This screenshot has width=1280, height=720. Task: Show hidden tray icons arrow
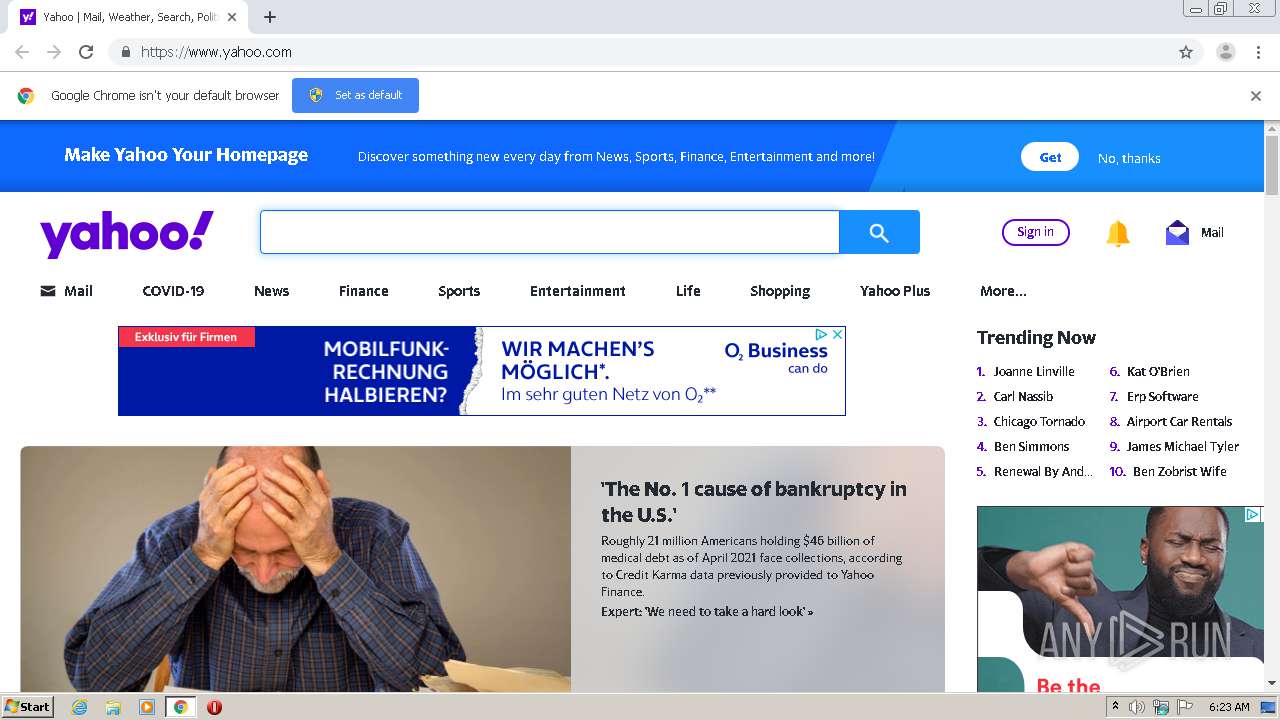(x=1115, y=706)
